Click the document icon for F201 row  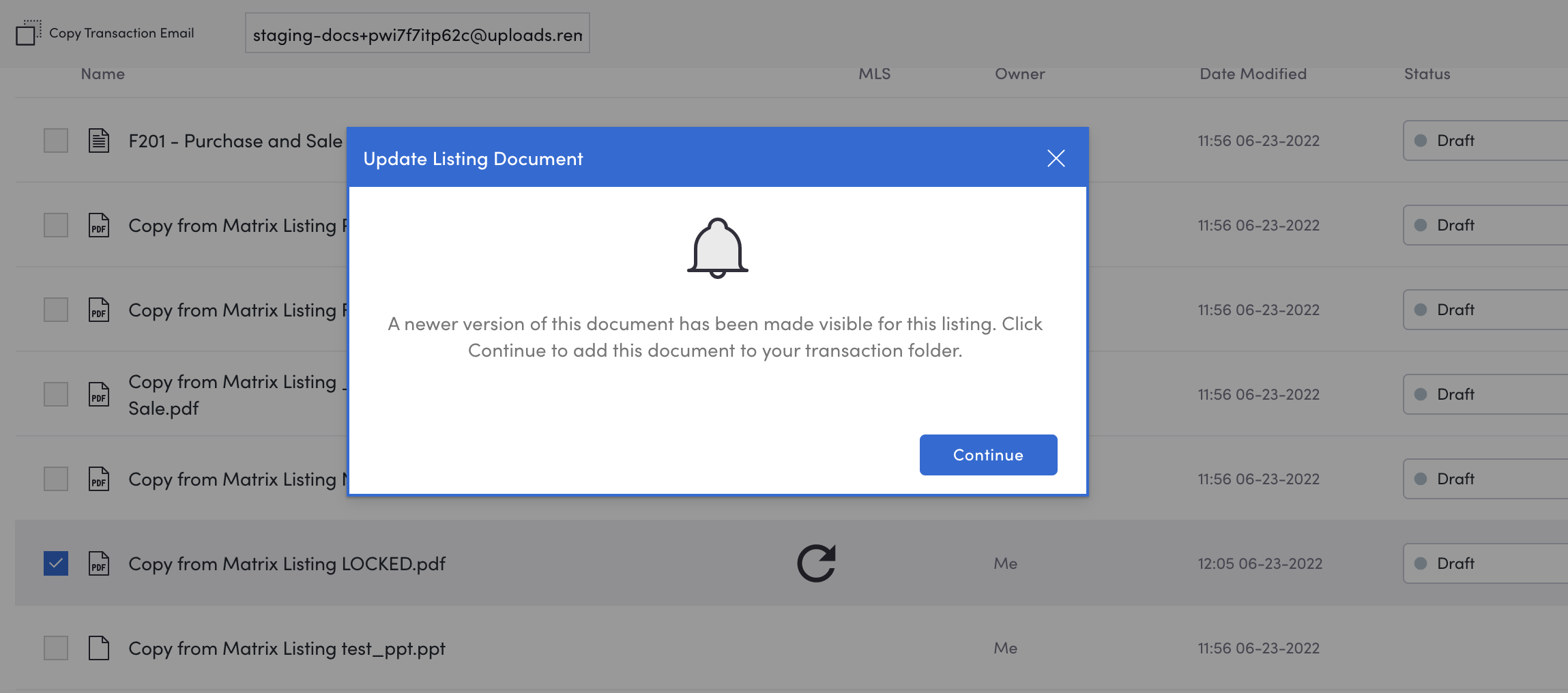(99, 141)
